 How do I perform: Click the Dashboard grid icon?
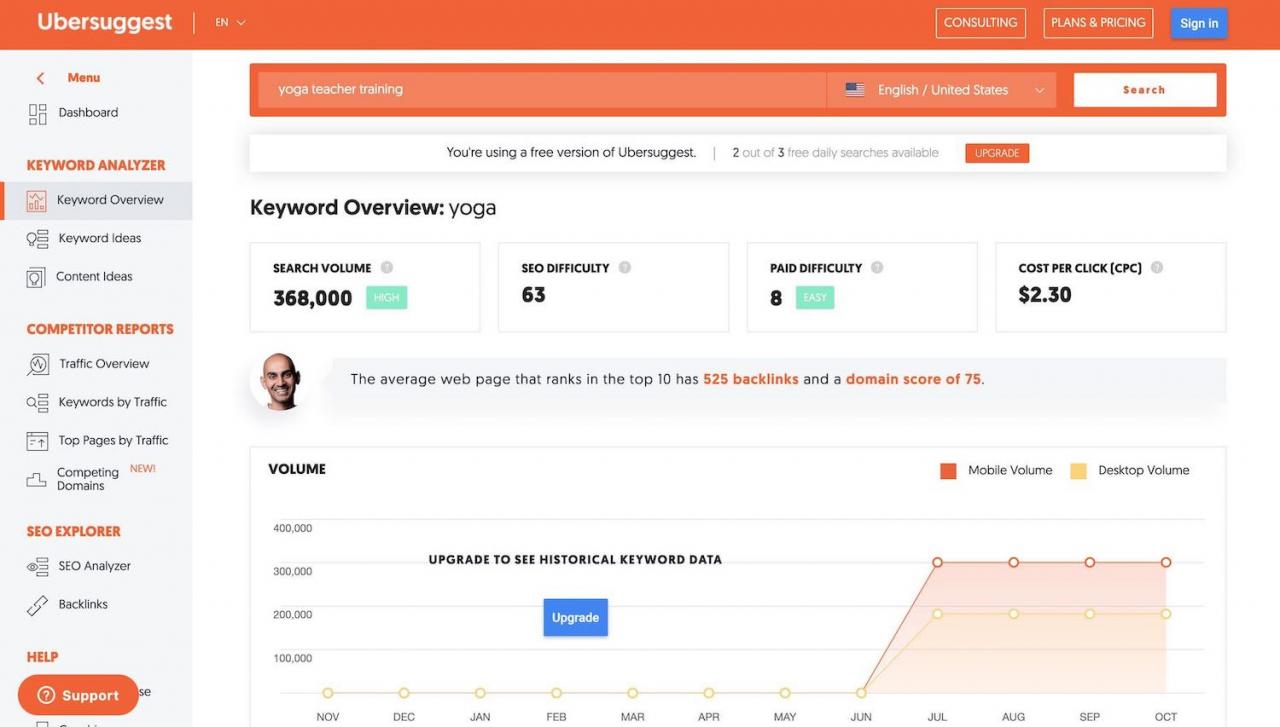[x=37, y=114]
